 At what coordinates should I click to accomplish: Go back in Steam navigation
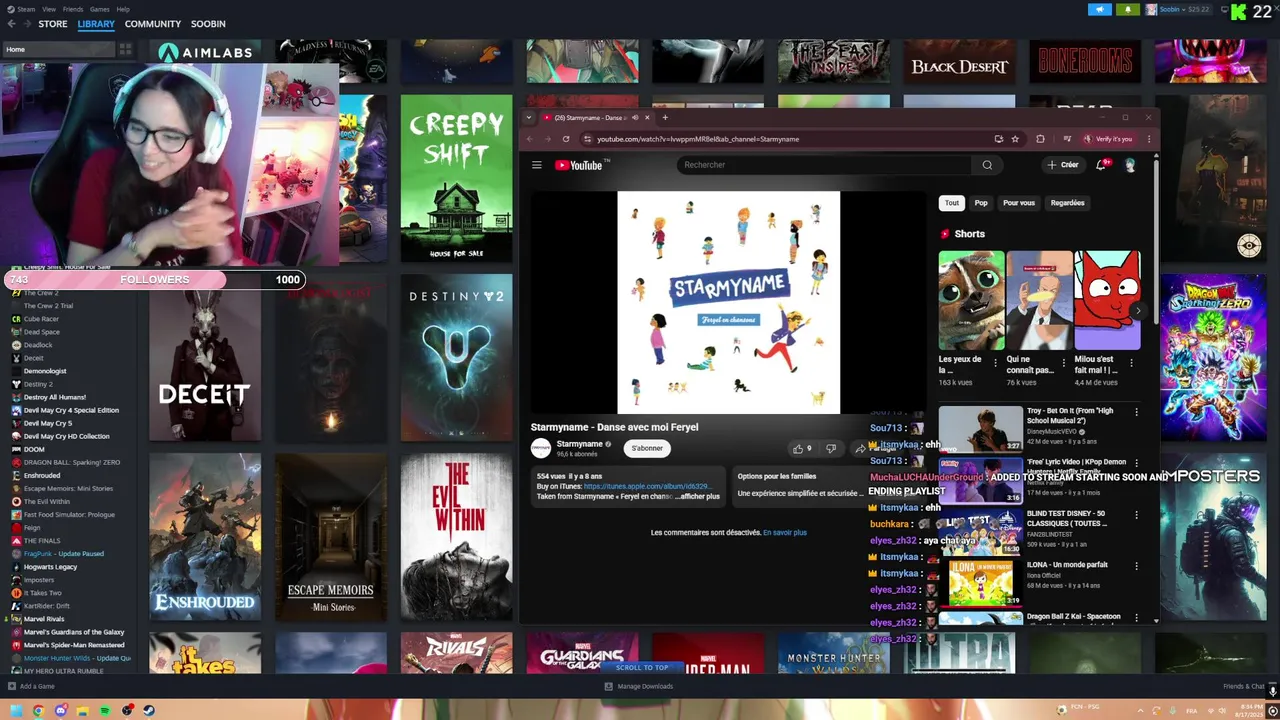tap(12, 24)
